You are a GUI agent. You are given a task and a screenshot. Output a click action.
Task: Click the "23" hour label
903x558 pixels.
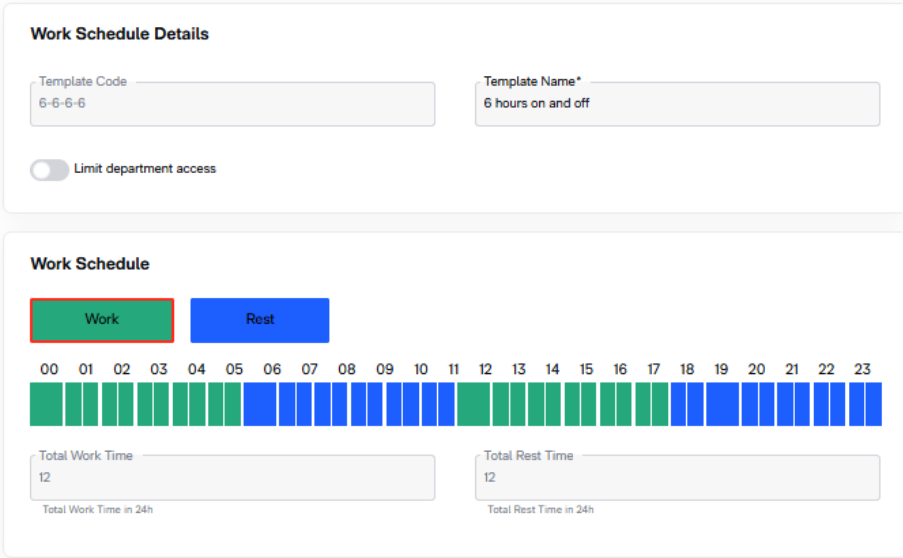tap(862, 370)
